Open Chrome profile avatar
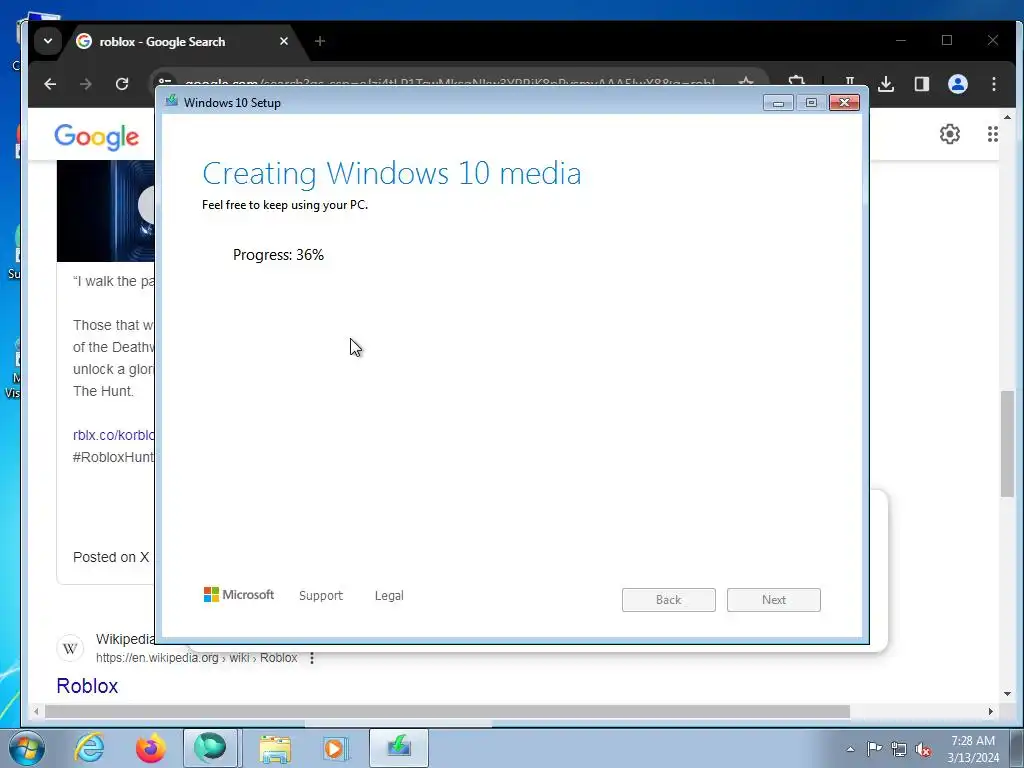This screenshot has width=1024, height=768. (957, 84)
